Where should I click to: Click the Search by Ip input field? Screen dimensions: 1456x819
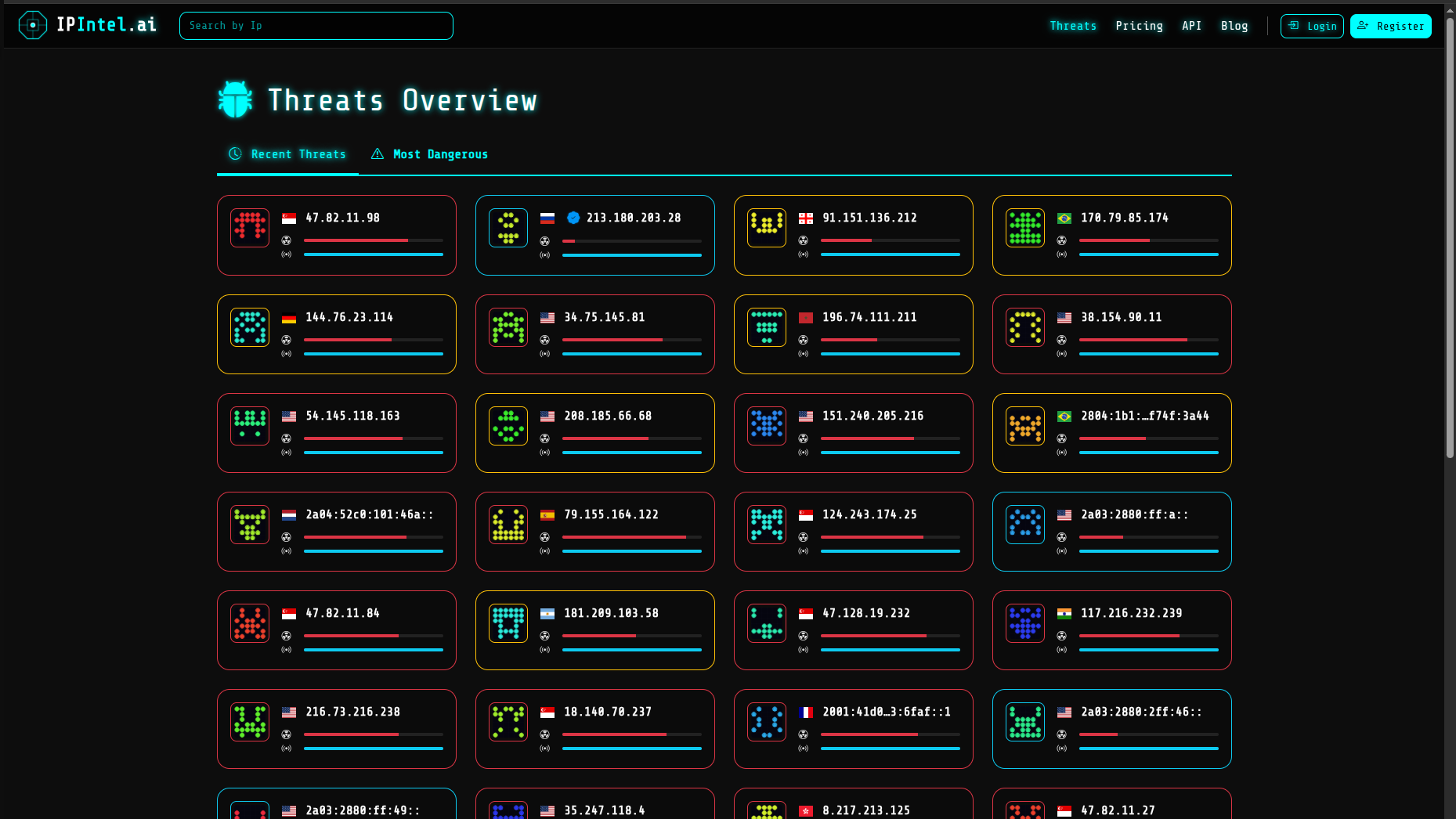[316, 25]
